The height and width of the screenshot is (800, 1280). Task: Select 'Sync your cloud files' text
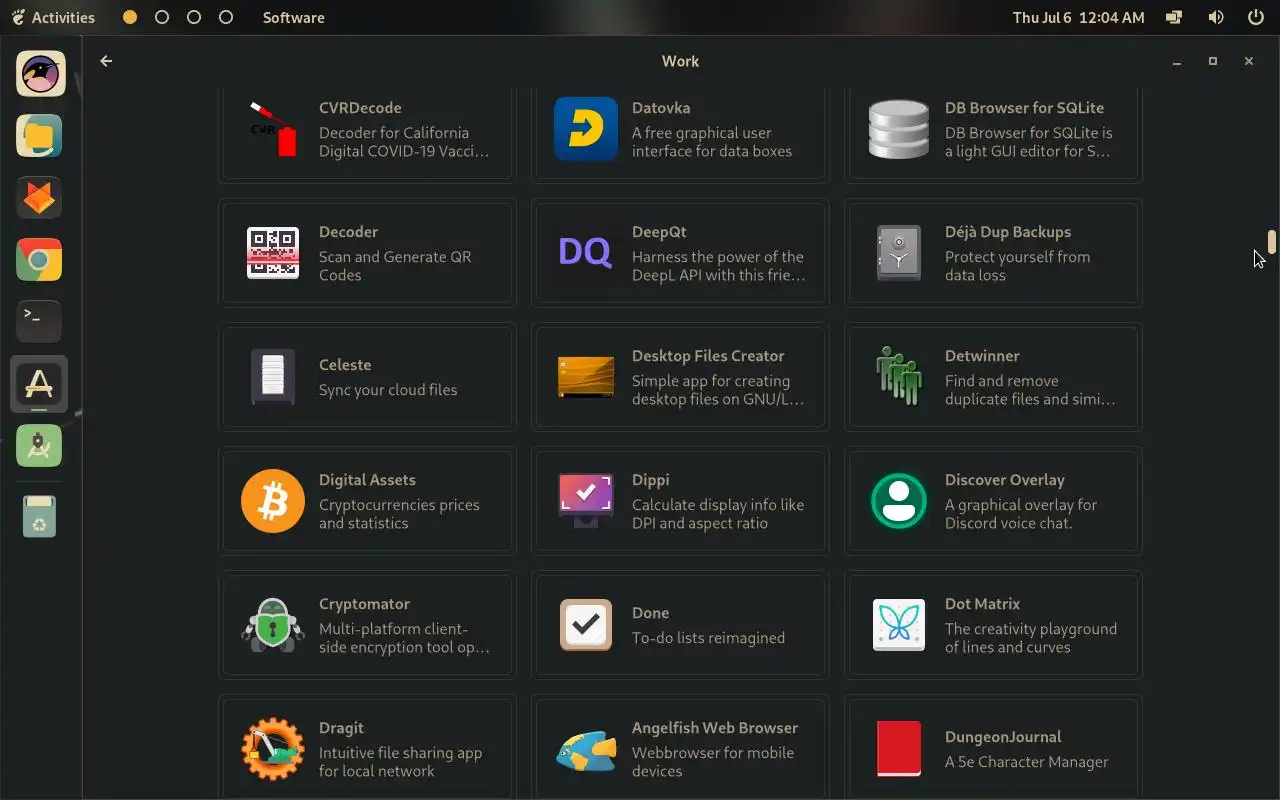tap(388, 390)
